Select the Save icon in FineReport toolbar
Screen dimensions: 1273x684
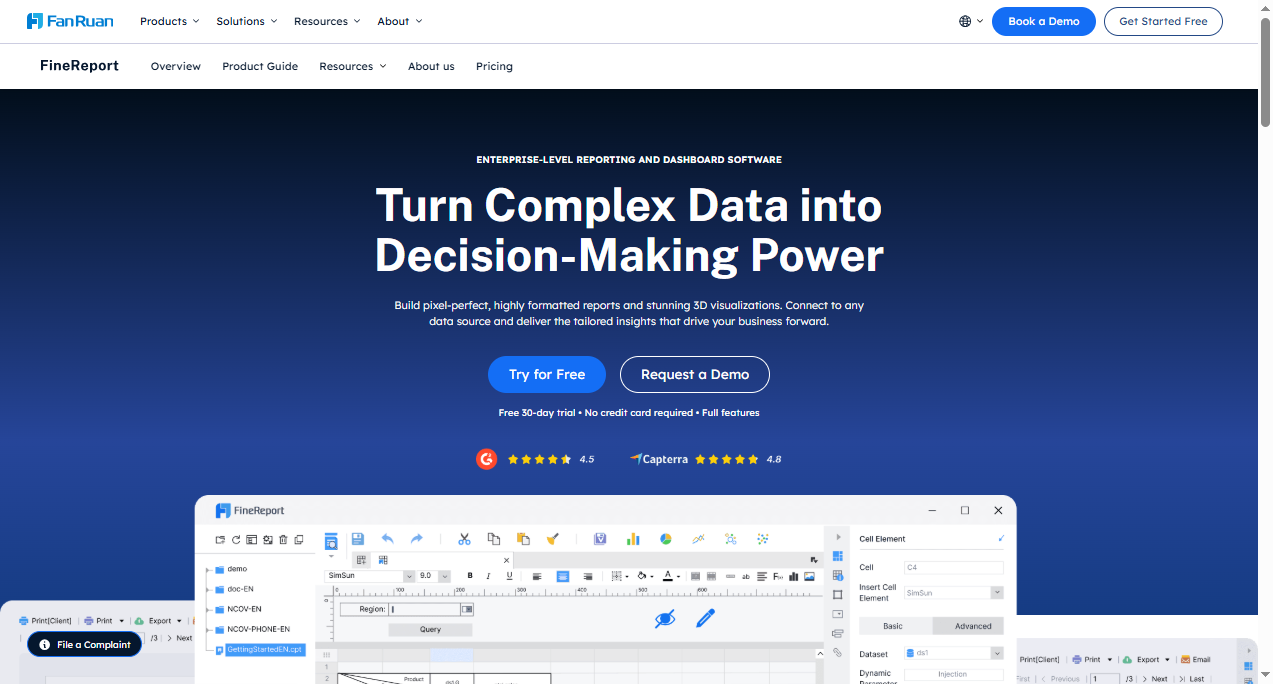click(x=357, y=538)
